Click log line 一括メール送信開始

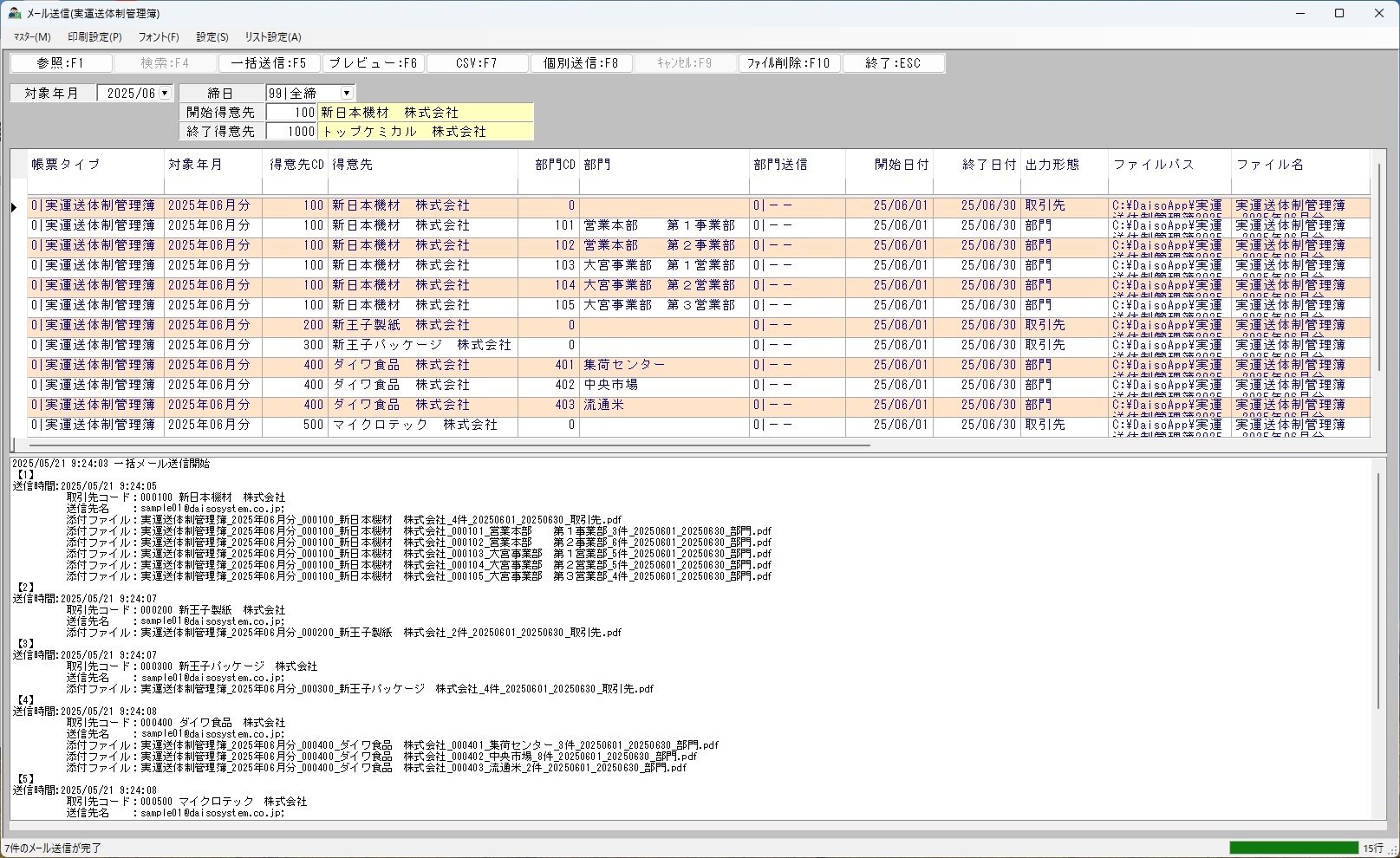click(111, 464)
